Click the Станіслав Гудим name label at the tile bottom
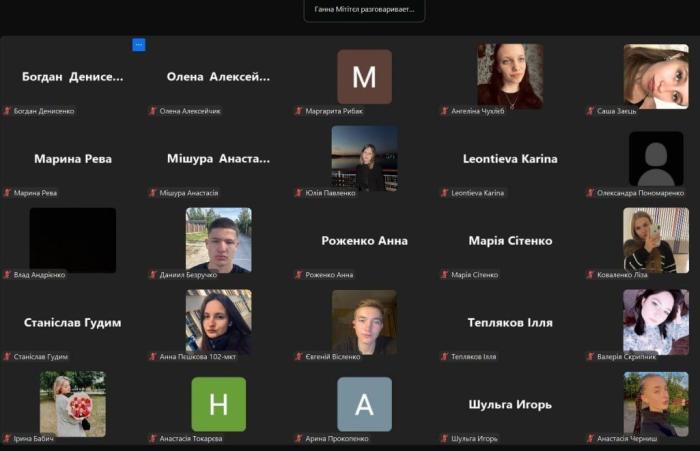The image size is (700, 451). point(41,356)
